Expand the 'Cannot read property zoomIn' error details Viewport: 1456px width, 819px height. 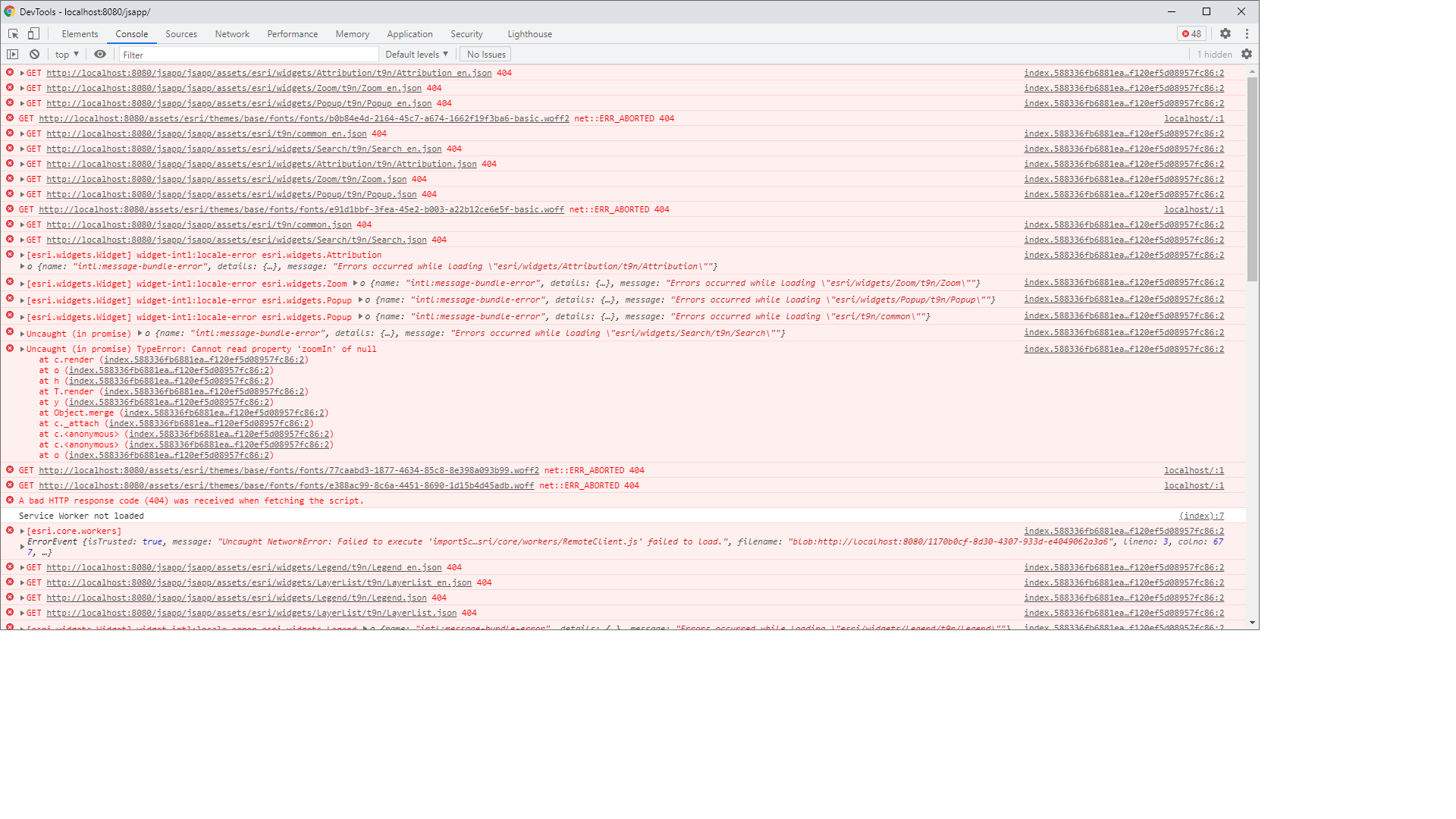click(x=20, y=349)
